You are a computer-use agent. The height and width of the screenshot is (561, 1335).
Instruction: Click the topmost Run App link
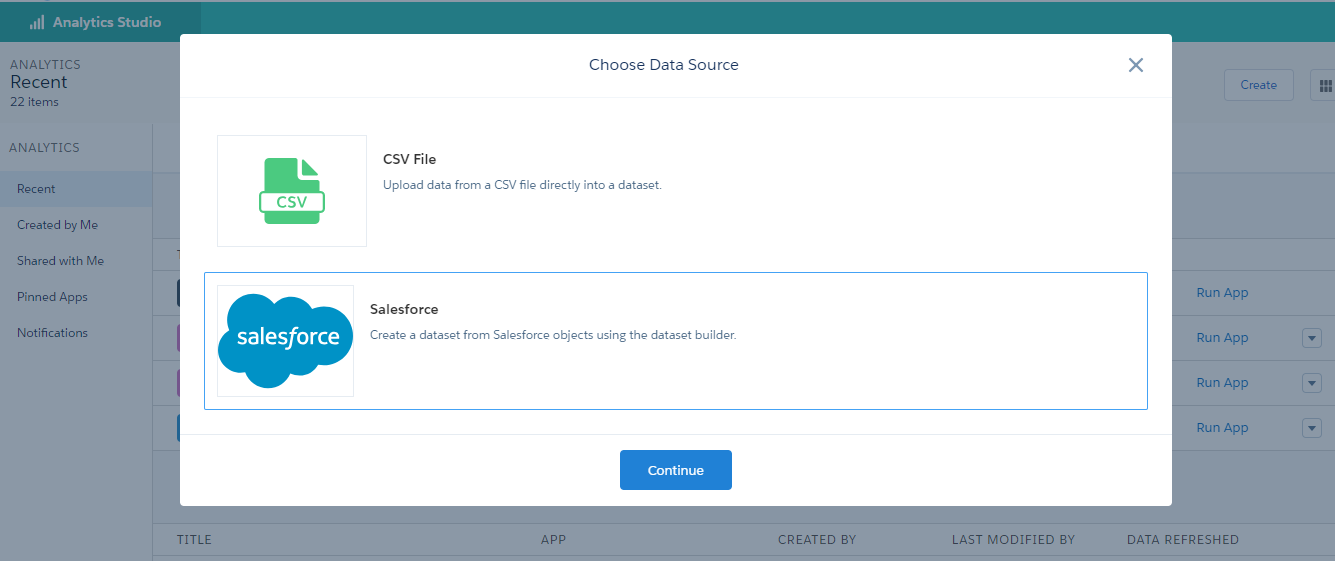click(1222, 293)
